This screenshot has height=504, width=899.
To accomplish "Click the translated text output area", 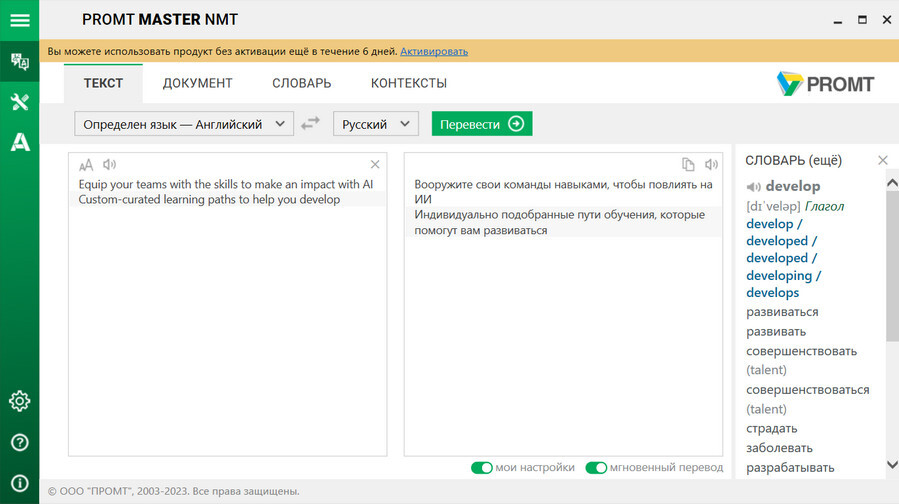I will pos(563,304).
